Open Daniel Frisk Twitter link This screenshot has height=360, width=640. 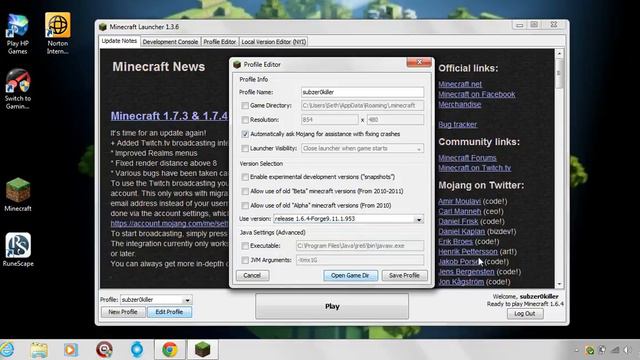tap(458, 222)
